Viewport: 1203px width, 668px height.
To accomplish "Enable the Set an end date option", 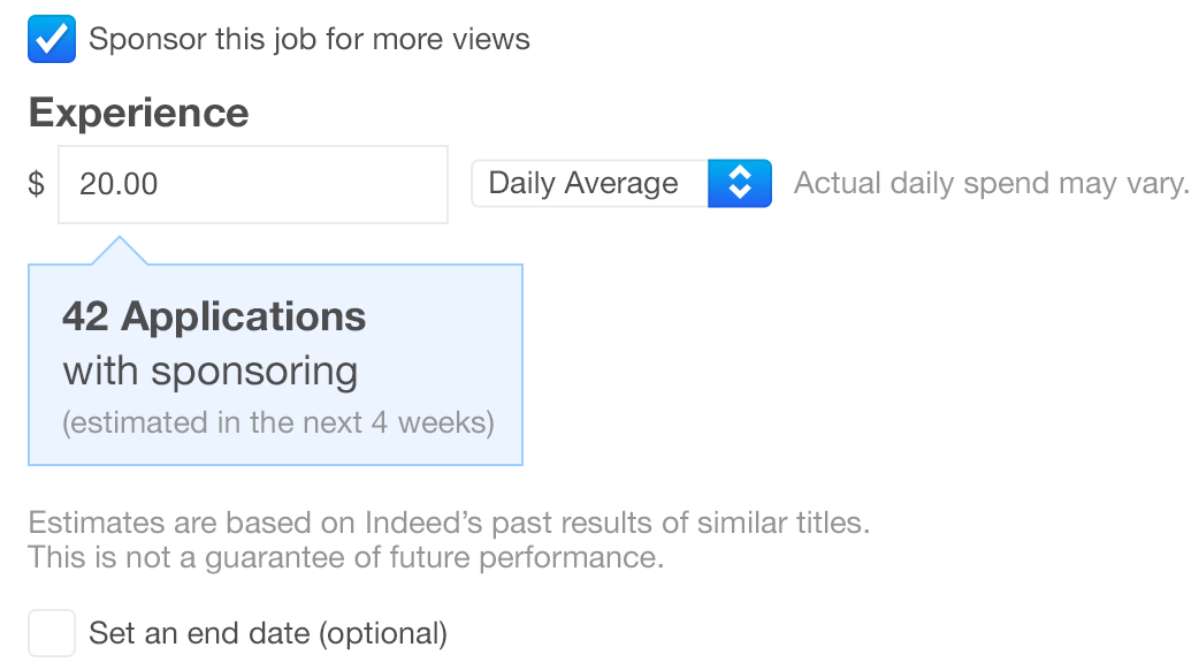I will pyautogui.click(x=53, y=632).
